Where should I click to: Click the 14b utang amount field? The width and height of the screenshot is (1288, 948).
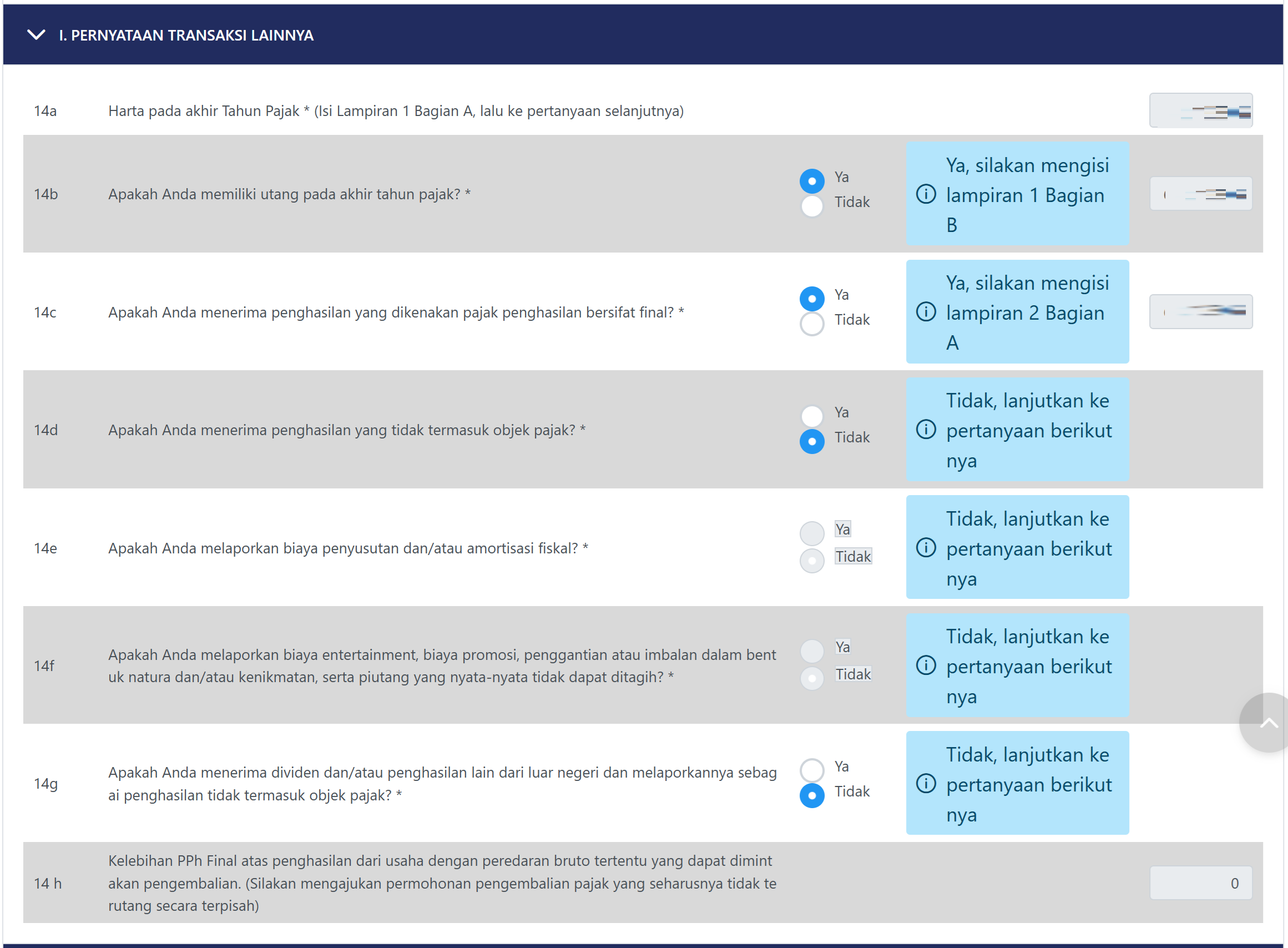click(x=1200, y=194)
